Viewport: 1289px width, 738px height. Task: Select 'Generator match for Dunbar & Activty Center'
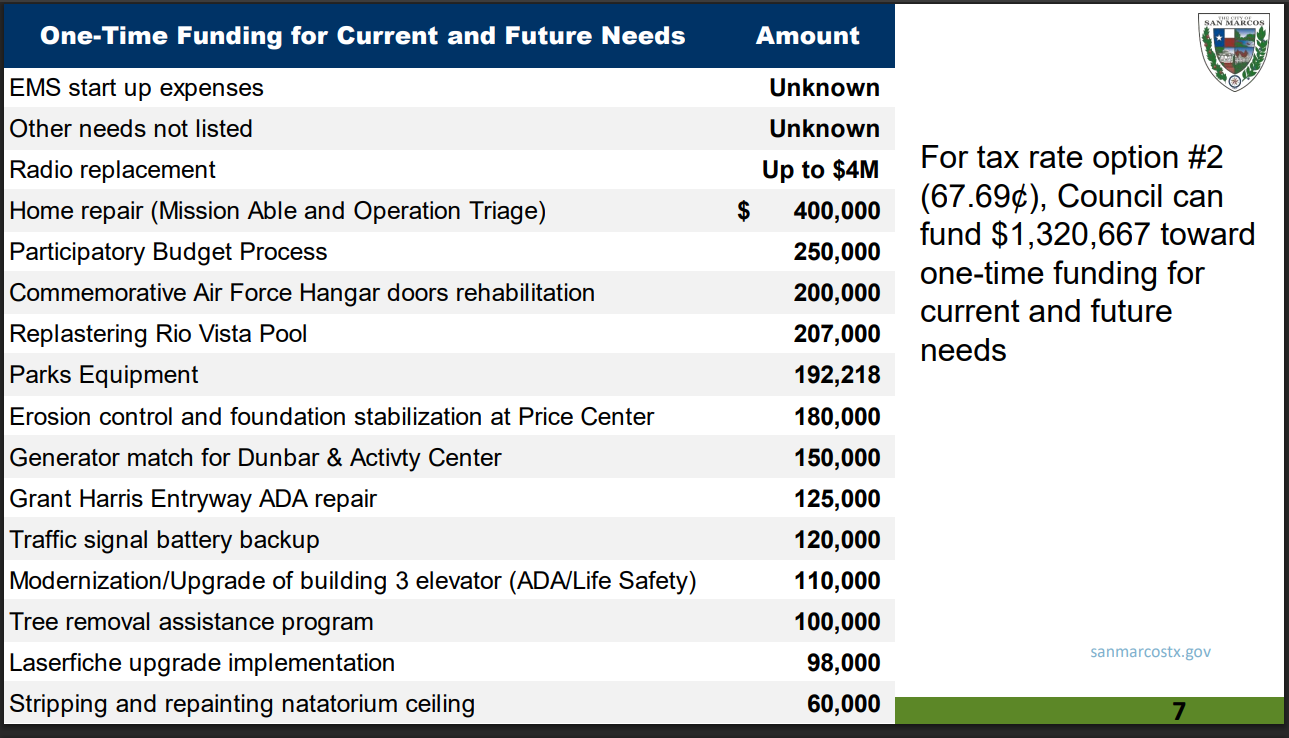(255, 458)
